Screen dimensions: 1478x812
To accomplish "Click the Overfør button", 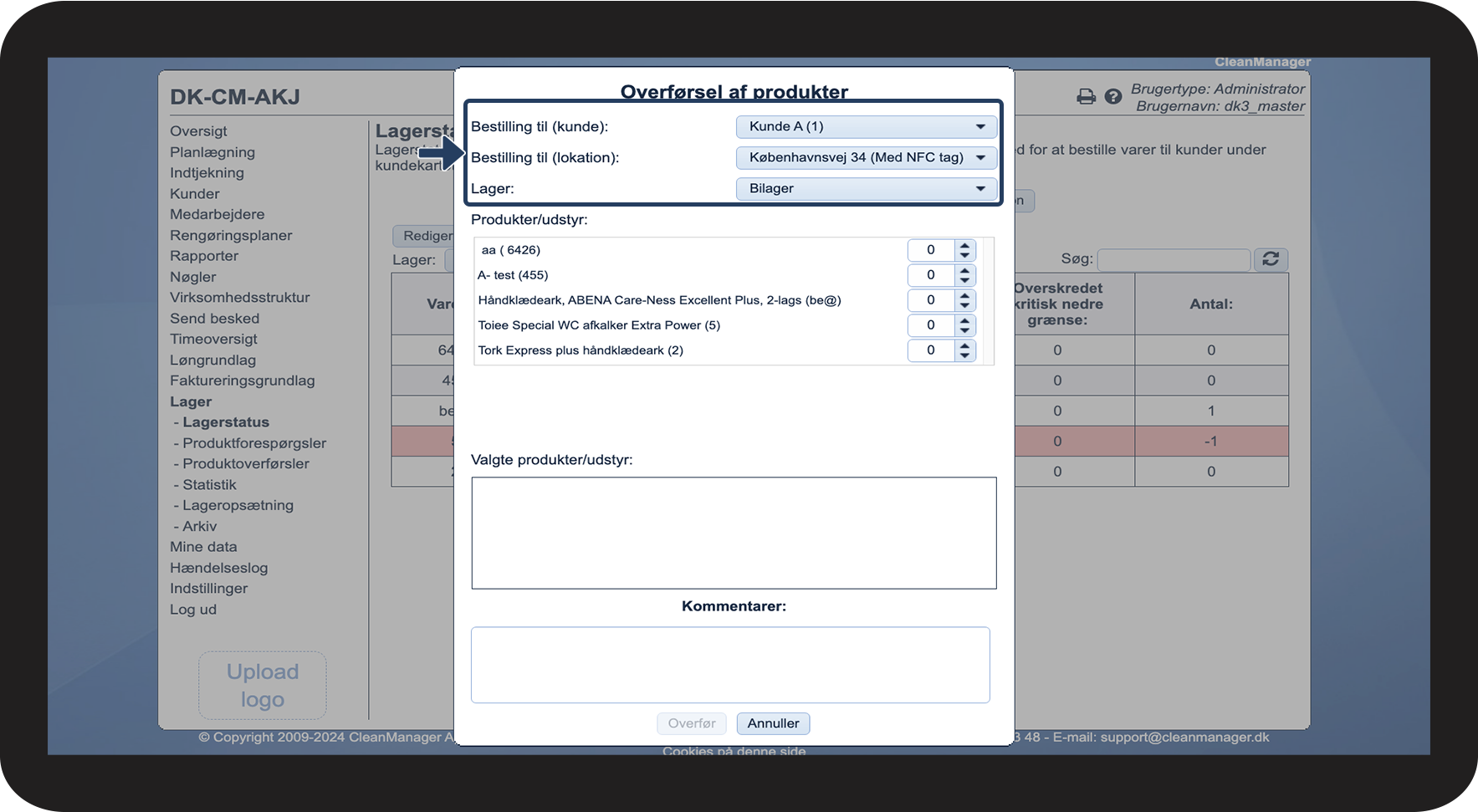I will point(692,723).
